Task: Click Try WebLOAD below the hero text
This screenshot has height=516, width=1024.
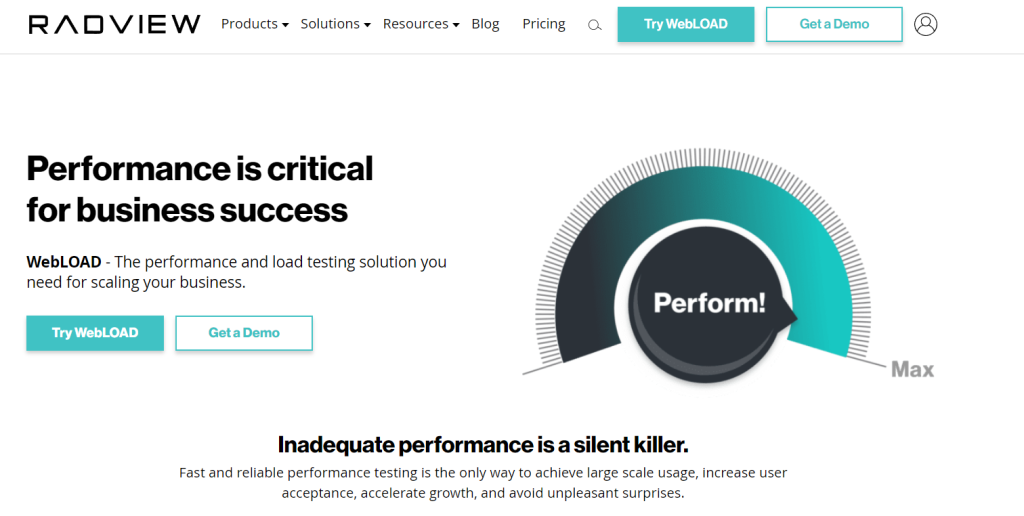Action: click(x=95, y=333)
